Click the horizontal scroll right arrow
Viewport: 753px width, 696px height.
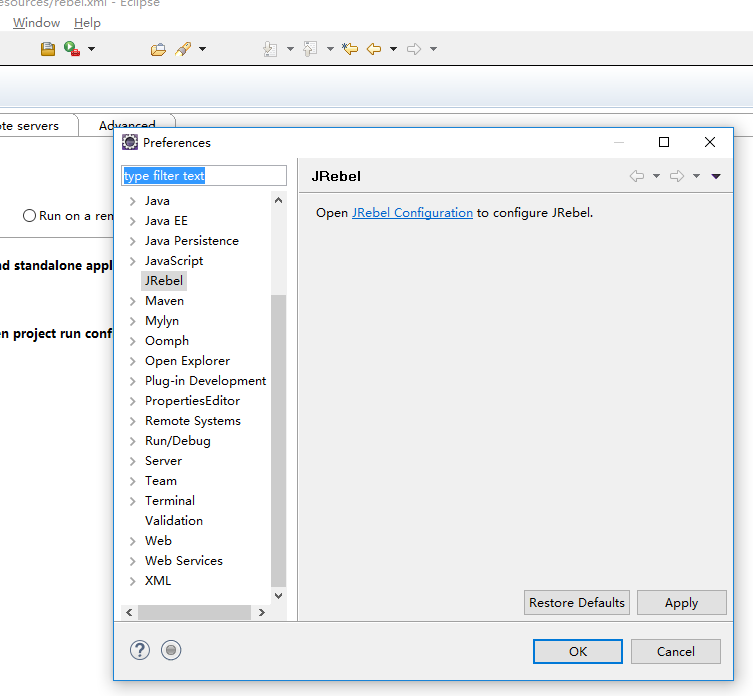(262, 612)
